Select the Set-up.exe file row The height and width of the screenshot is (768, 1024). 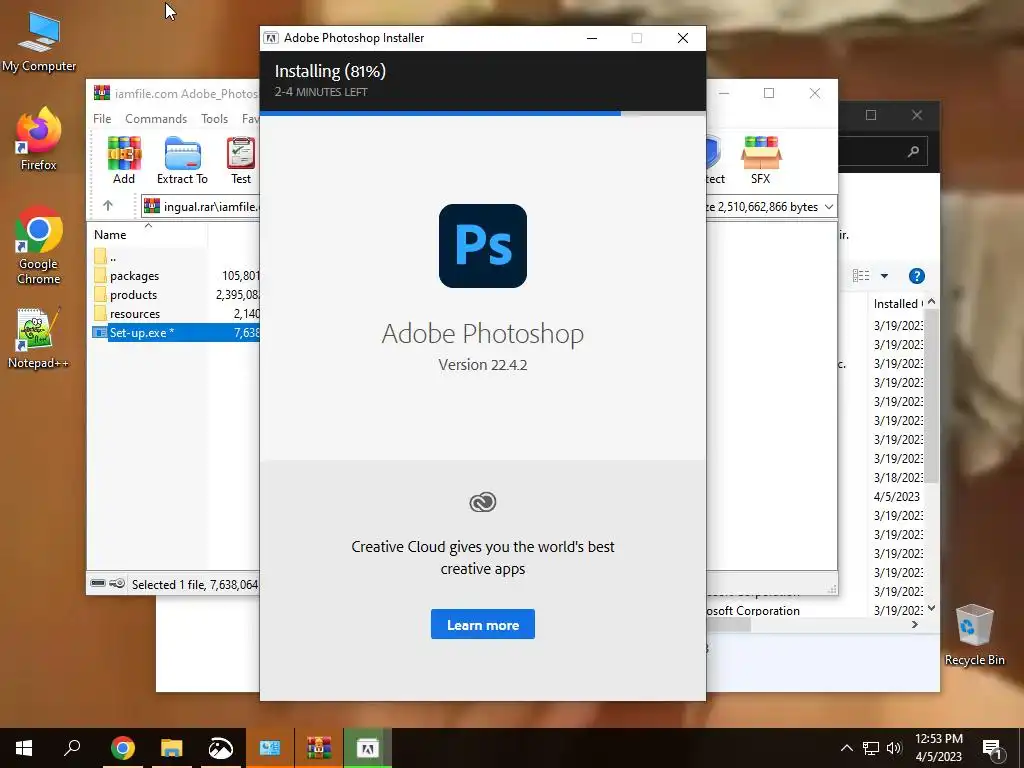[175, 332]
